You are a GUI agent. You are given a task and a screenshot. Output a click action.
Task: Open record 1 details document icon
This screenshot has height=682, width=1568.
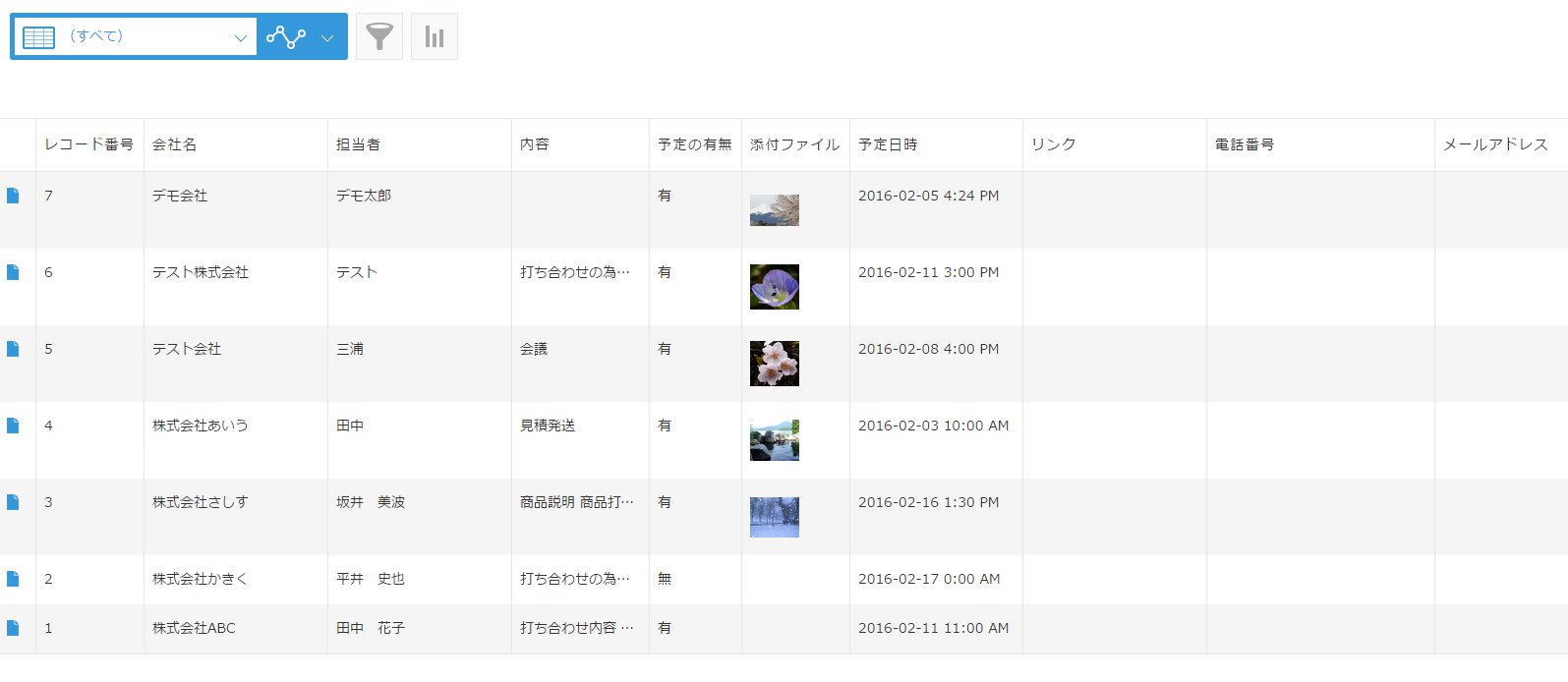tap(13, 628)
